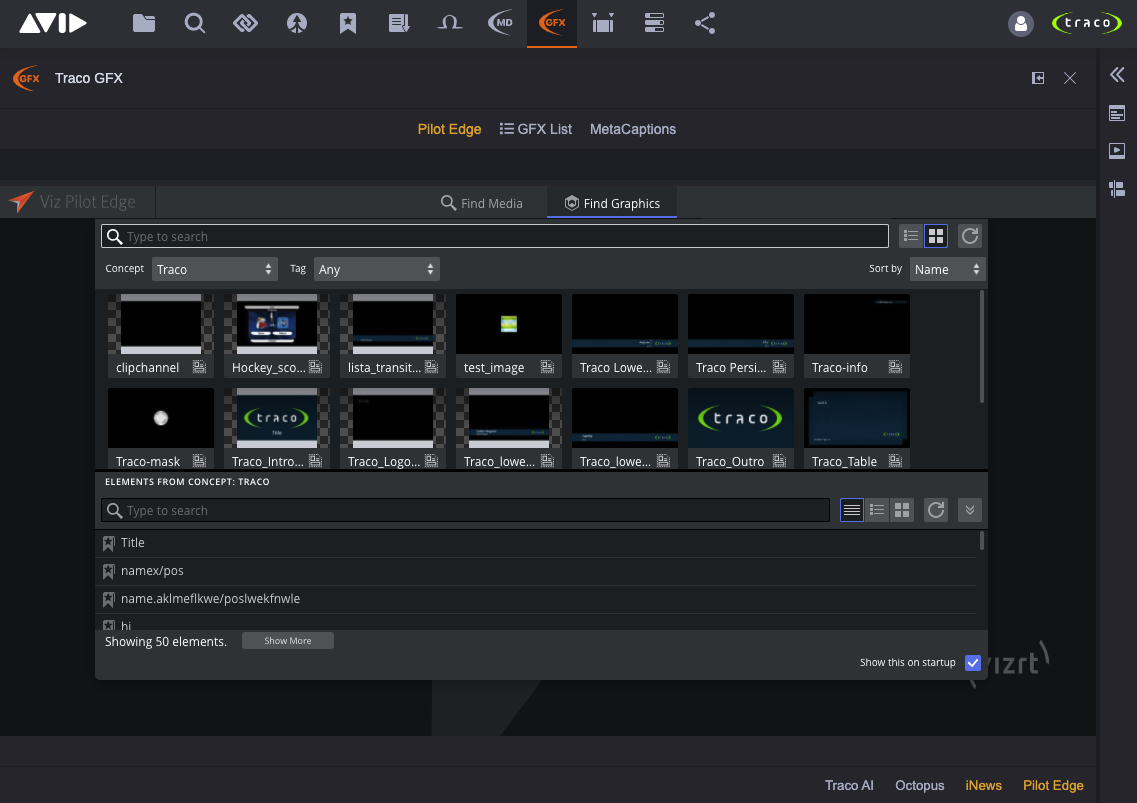Open the linked diamonds icon in top bar

pos(245,23)
